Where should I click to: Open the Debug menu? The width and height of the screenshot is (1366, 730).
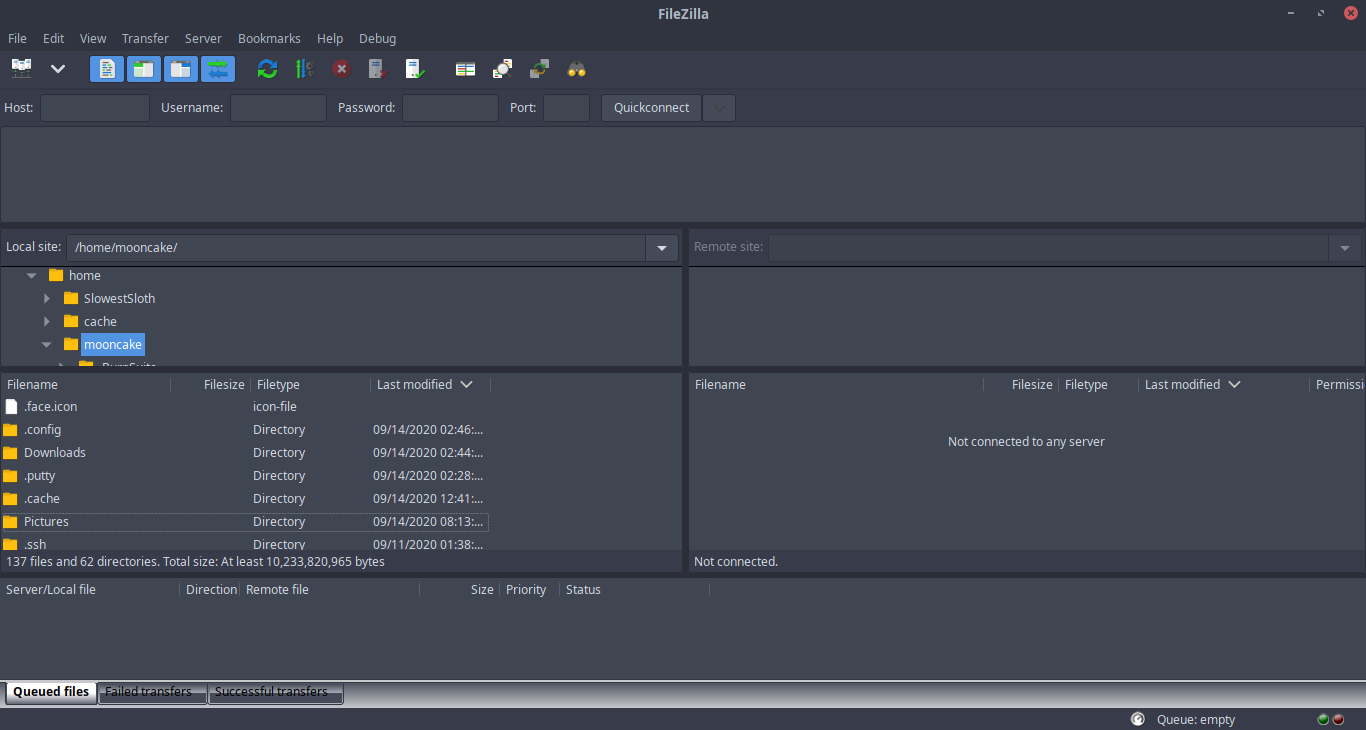coord(377,38)
